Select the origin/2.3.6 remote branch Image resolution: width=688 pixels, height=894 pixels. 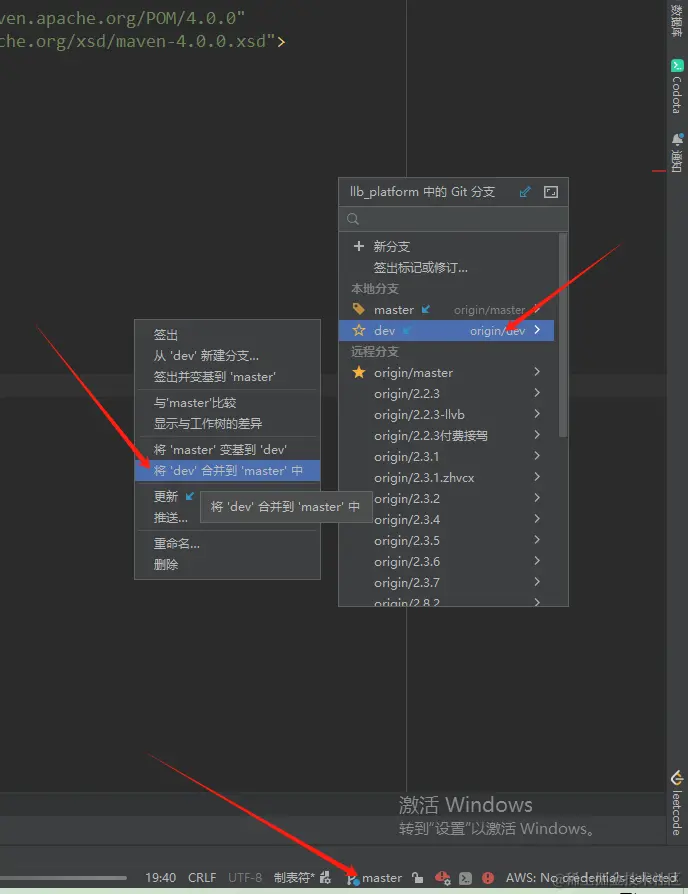(x=446, y=562)
